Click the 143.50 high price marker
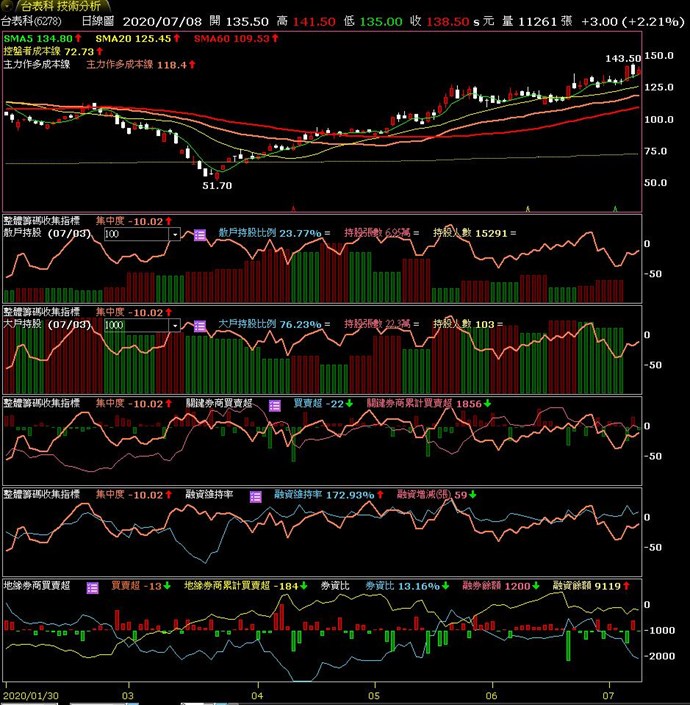This screenshot has width=690, height=705. click(x=622, y=59)
